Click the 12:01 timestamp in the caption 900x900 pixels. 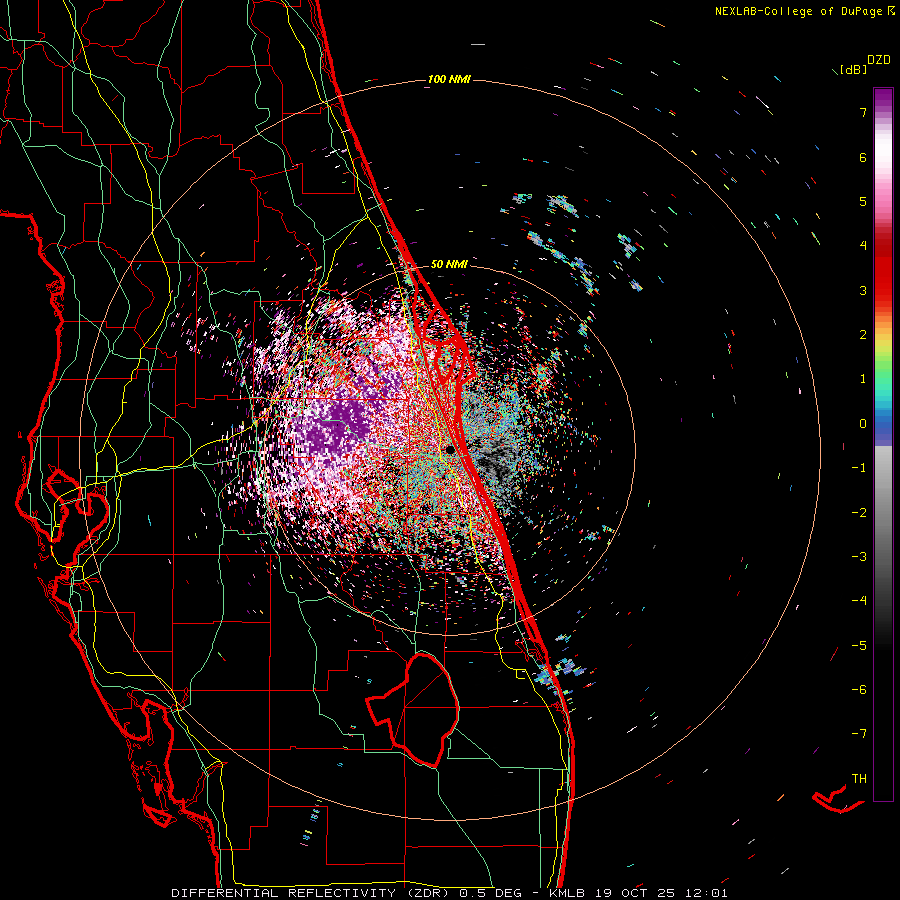tap(709, 893)
